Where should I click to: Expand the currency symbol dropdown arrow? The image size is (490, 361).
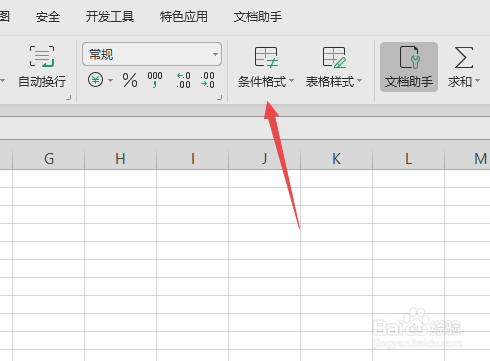click(x=110, y=80)
